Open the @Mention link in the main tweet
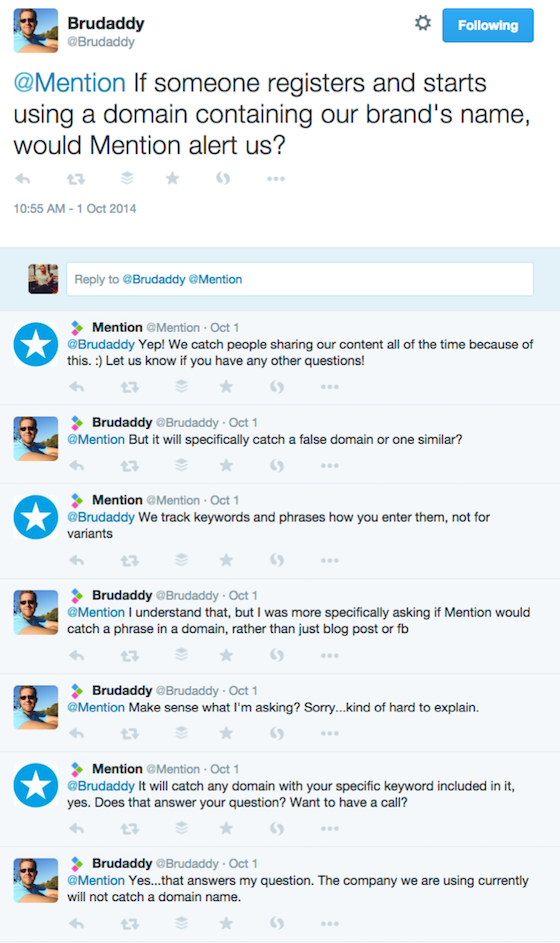Image resolution: width=560 pixels, height=943 pixels. tap(70, 83)
